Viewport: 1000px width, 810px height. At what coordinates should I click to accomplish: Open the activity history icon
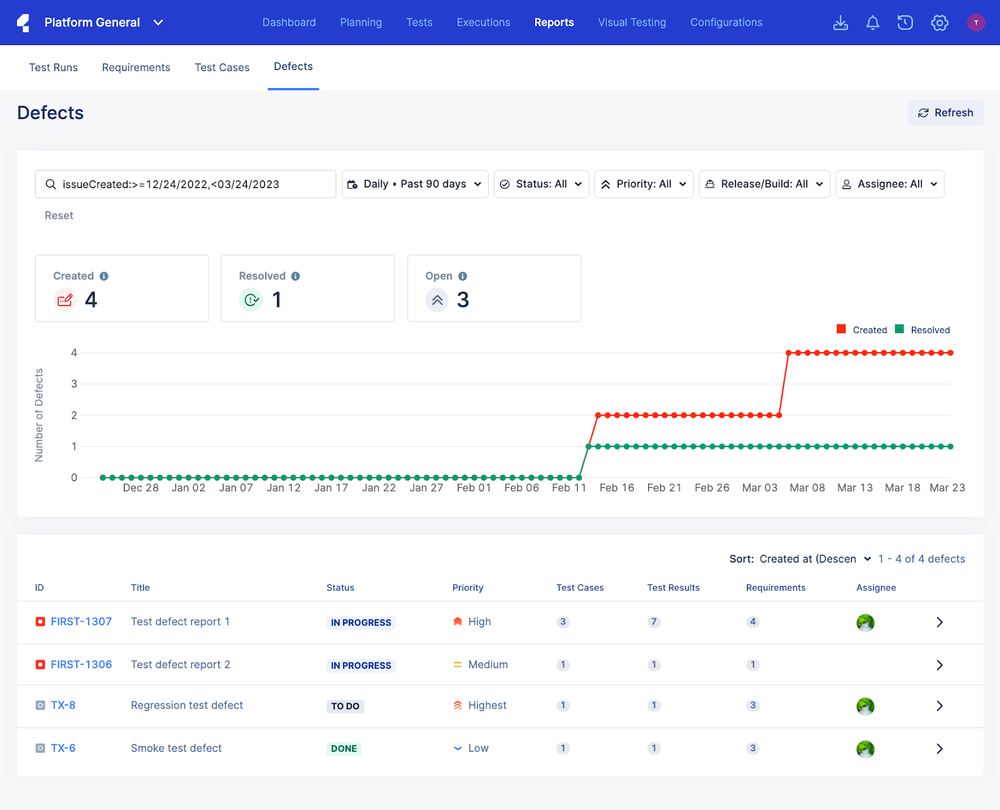click(x=905, y=22)
